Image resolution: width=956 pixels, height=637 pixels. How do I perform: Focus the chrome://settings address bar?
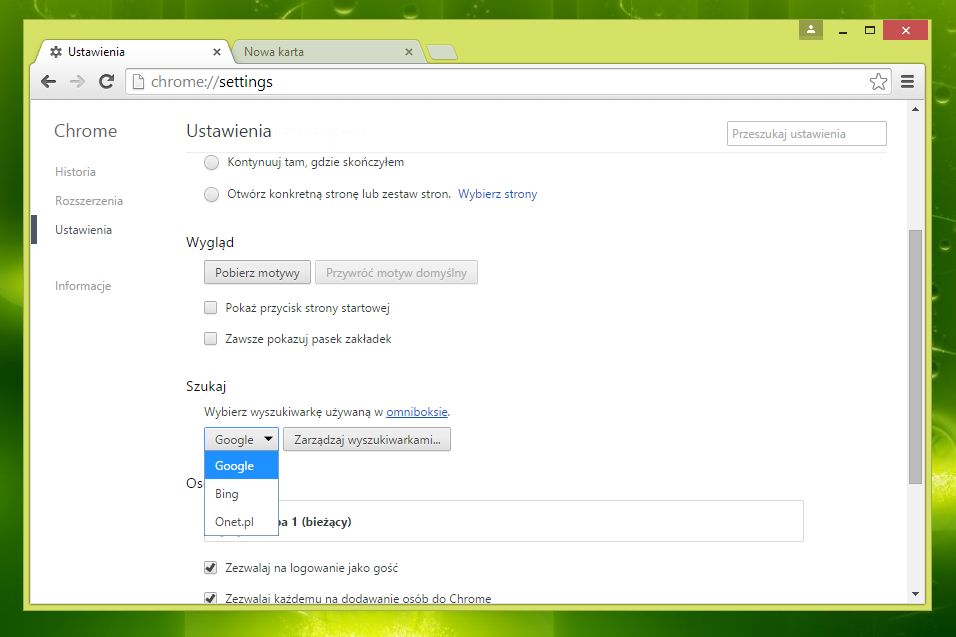click(x=508, y=82)
